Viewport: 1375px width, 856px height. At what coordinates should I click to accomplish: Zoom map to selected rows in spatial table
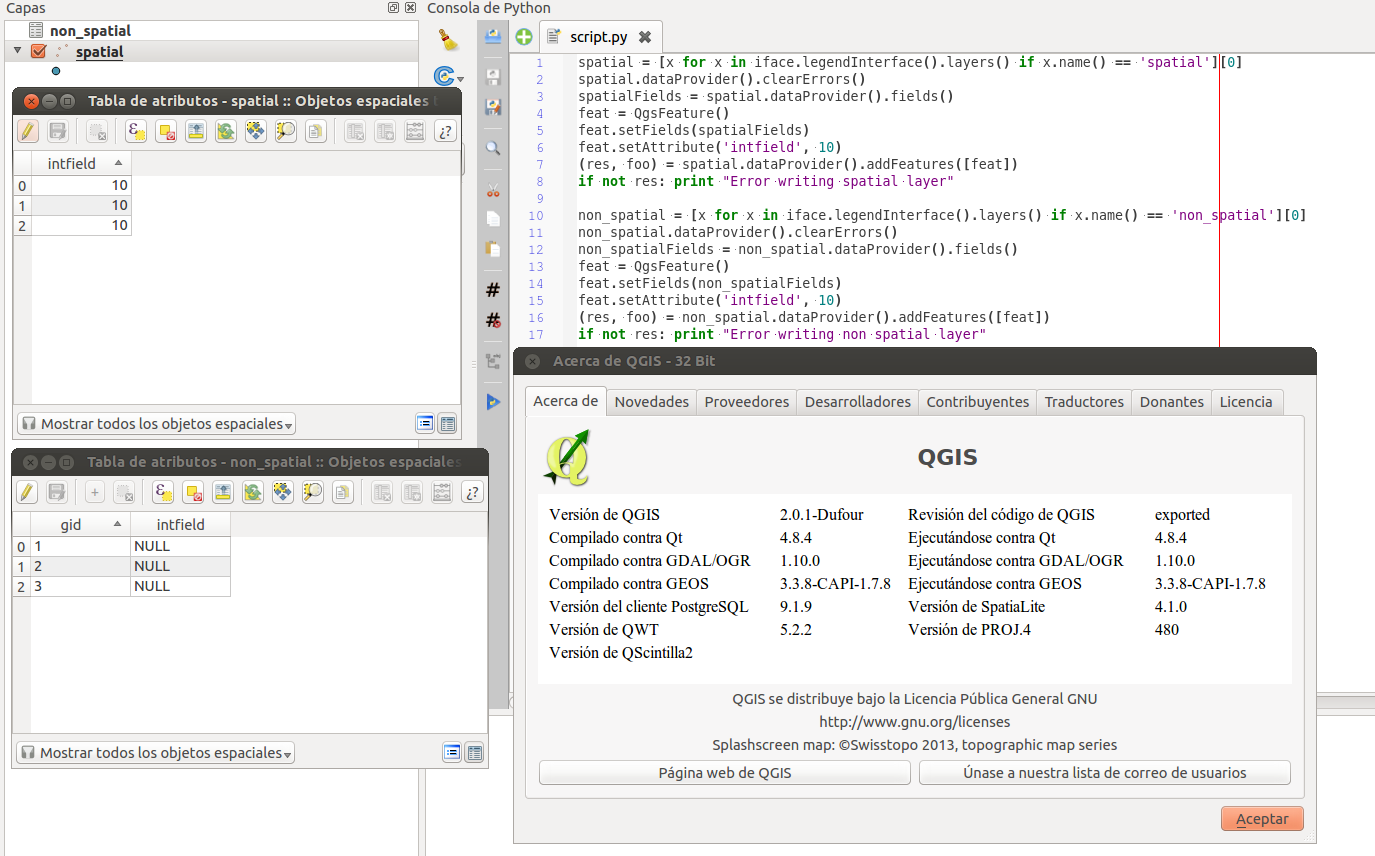point(286,131)
